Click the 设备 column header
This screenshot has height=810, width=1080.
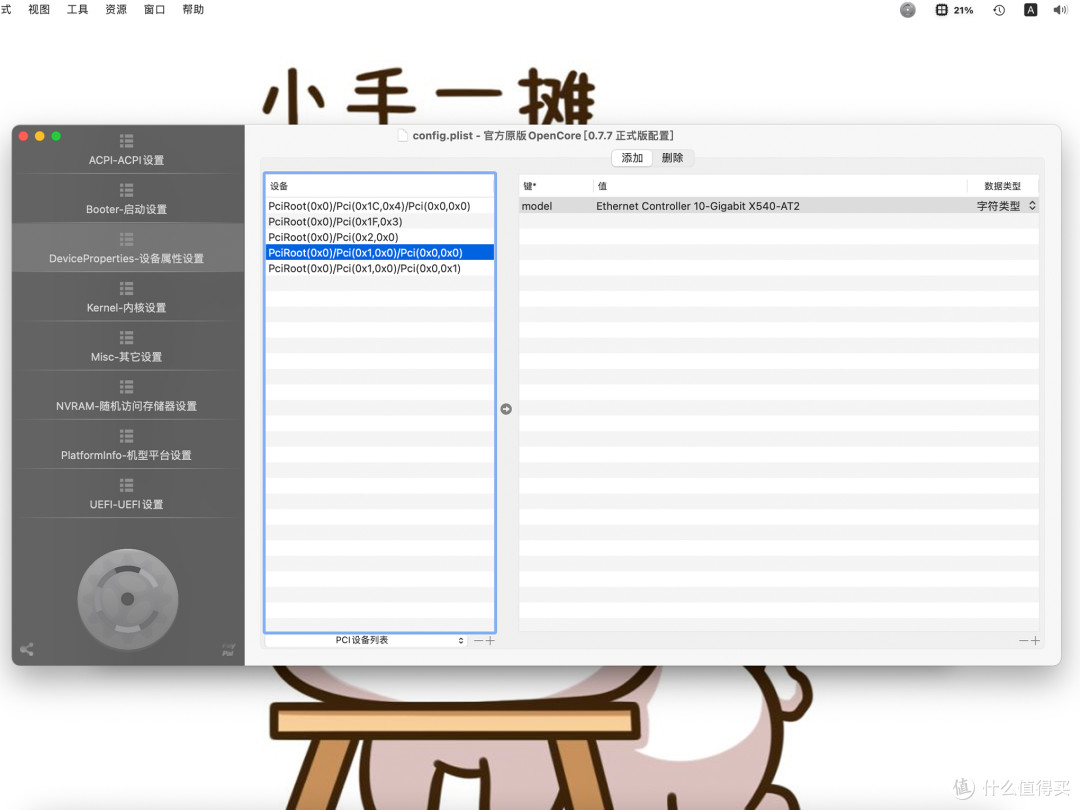point(380,186)
